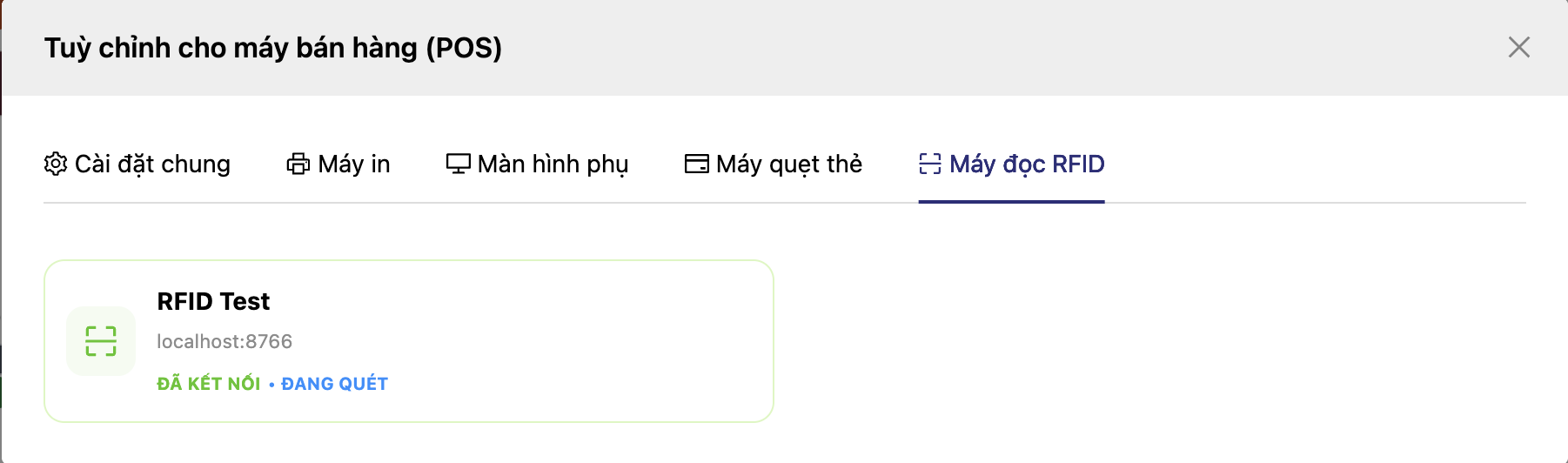Switch to the Máy in tab

coord(354,164)
